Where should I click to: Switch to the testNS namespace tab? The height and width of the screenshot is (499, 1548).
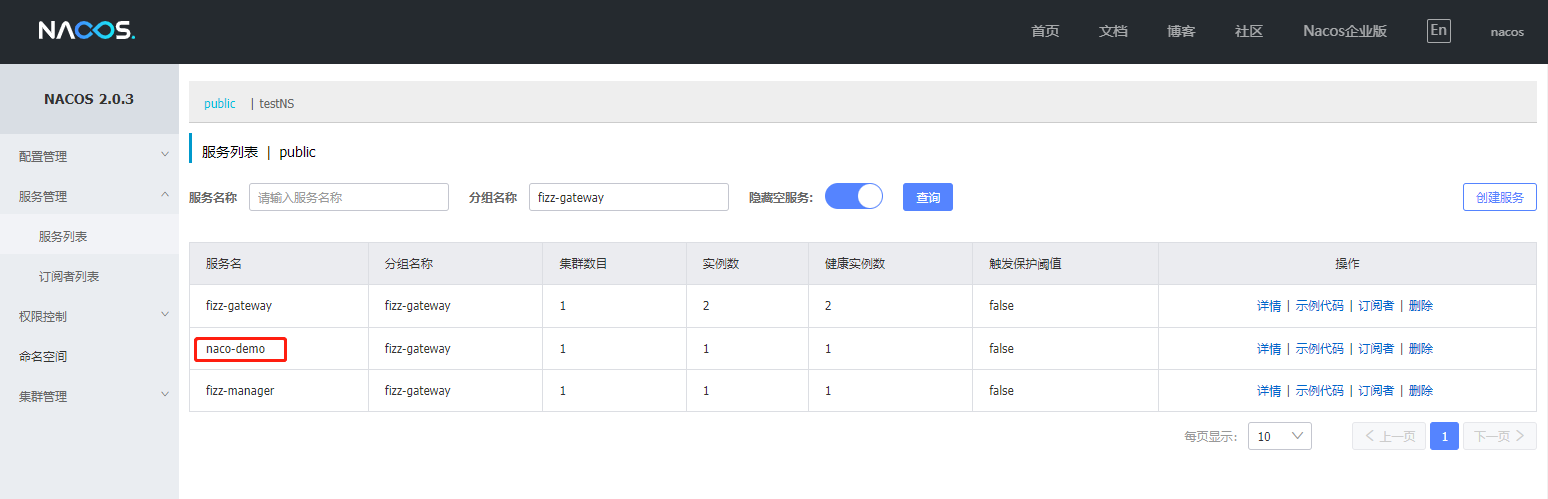coord(277,104)
